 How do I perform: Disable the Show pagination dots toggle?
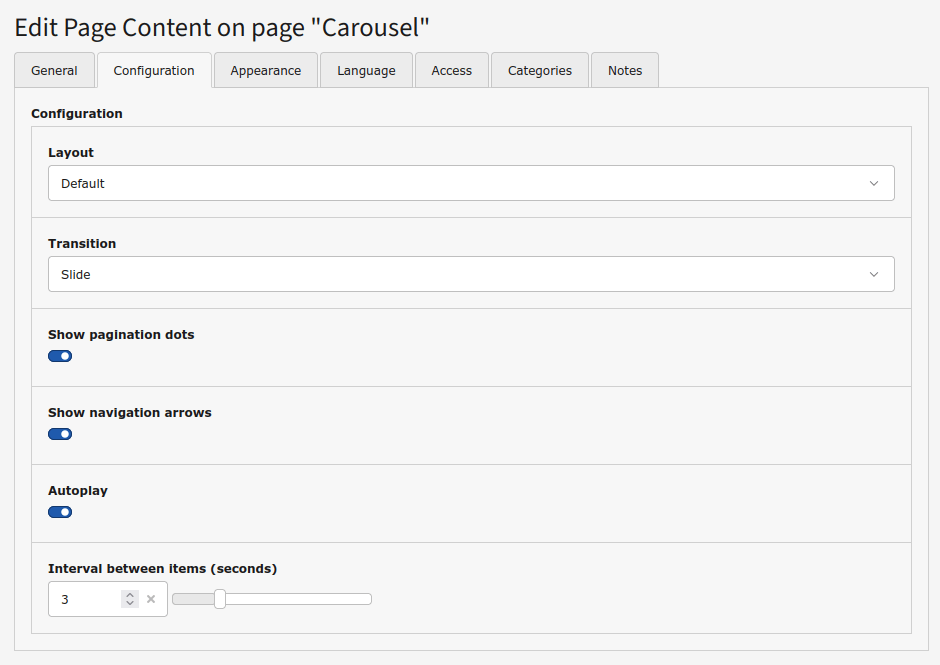point(60,356)
